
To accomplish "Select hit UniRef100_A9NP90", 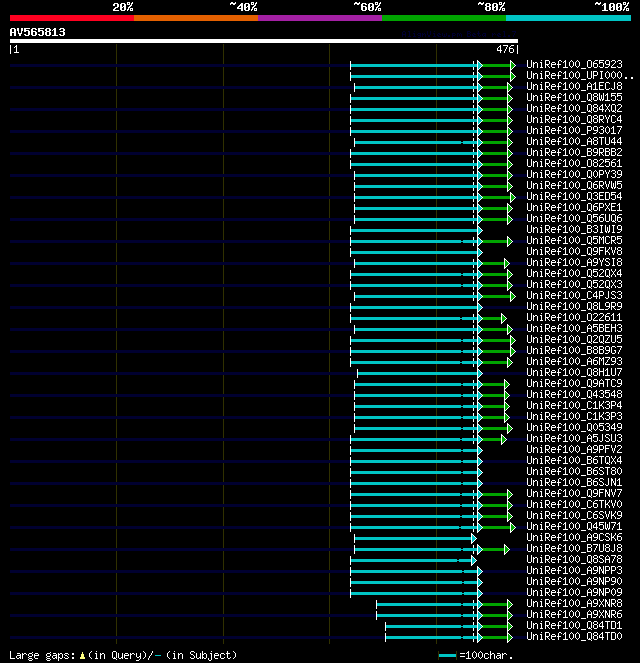I will (574, 581).
